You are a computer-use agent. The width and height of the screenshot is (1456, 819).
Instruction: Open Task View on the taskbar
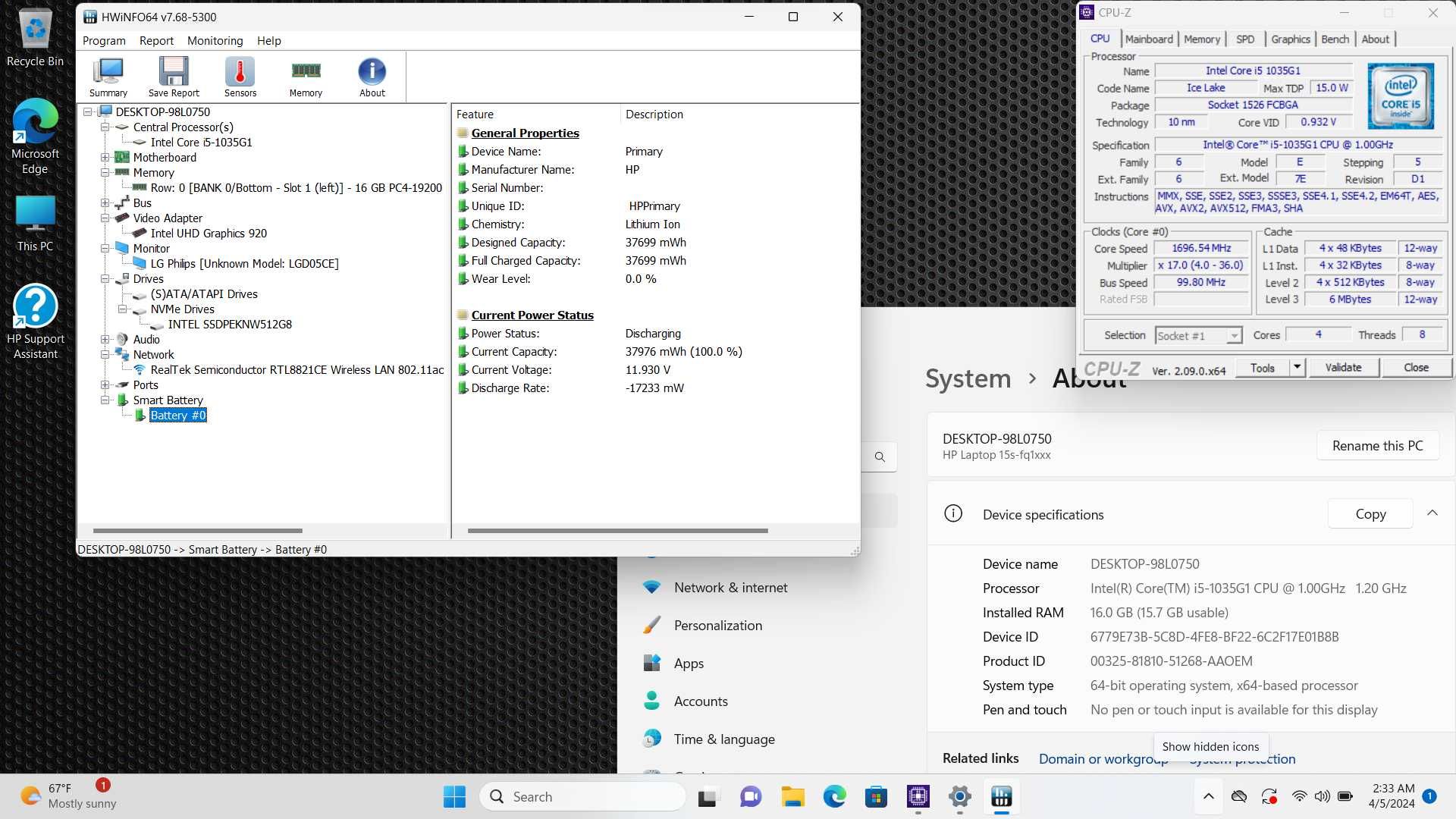(707, 796)
